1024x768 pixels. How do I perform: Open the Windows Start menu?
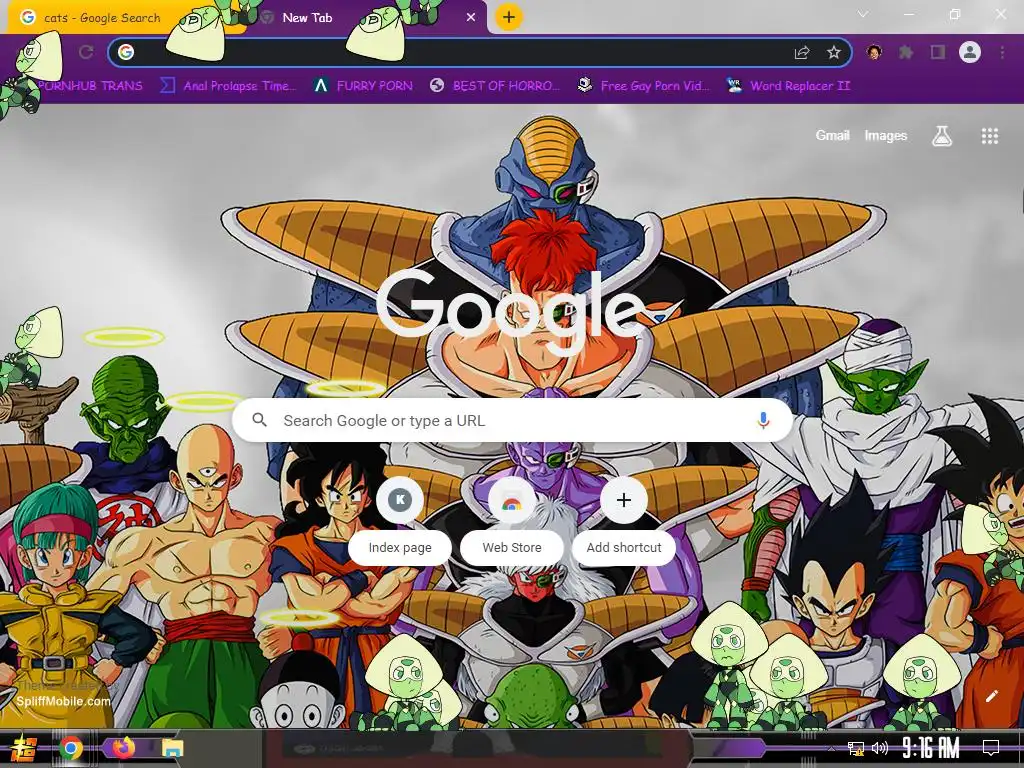pyautogui.click(x=22, y=748)
